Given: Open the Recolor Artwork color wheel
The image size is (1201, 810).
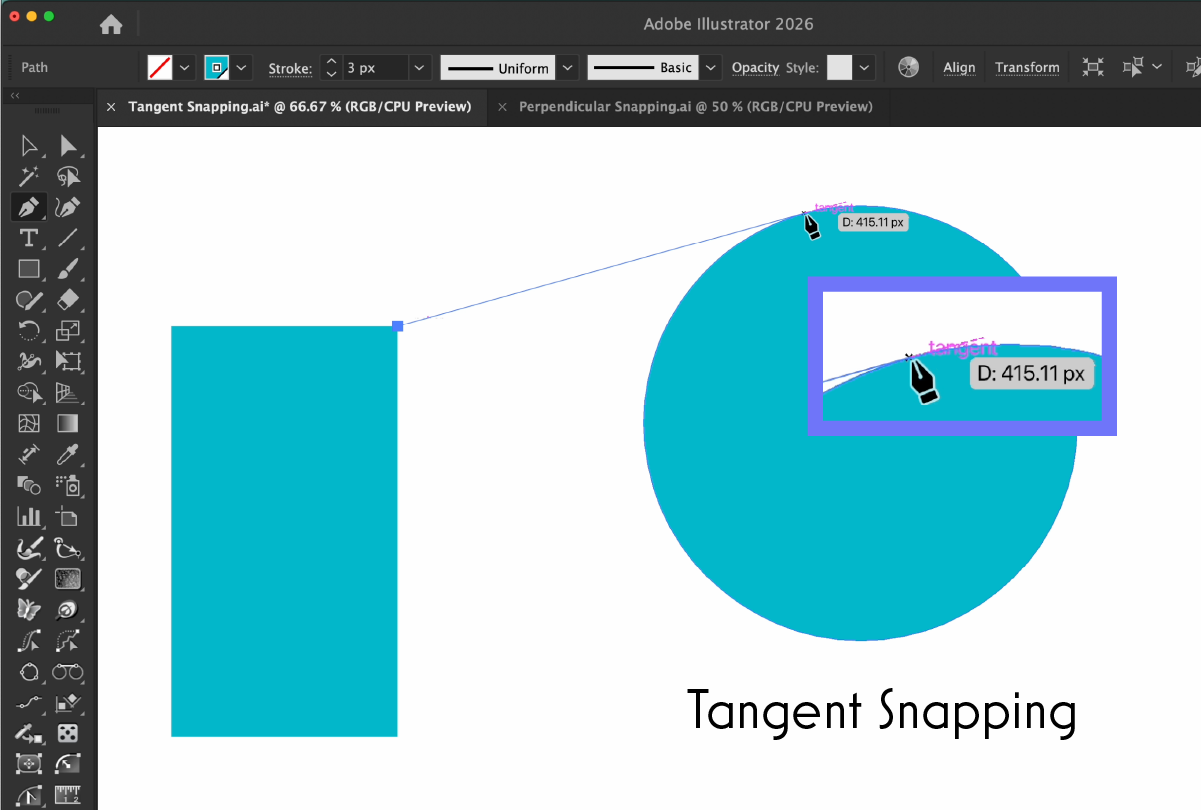Looking at the screenshot, I should point(908,67).
